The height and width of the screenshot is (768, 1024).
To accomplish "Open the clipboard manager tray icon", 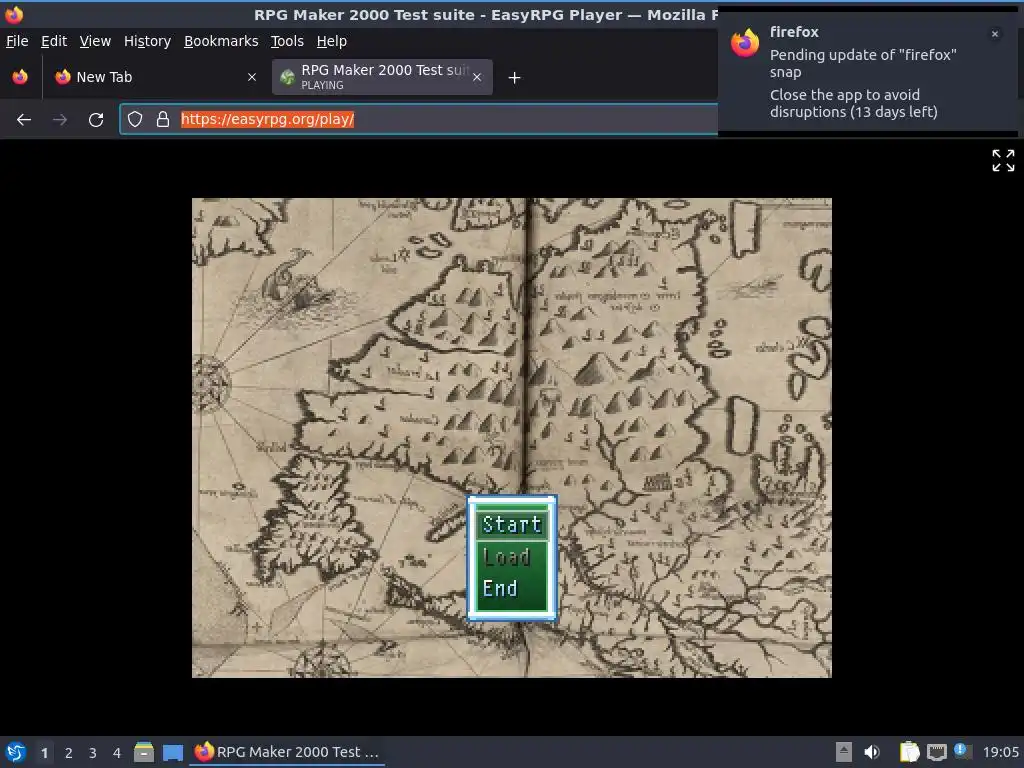I will 909,752.
